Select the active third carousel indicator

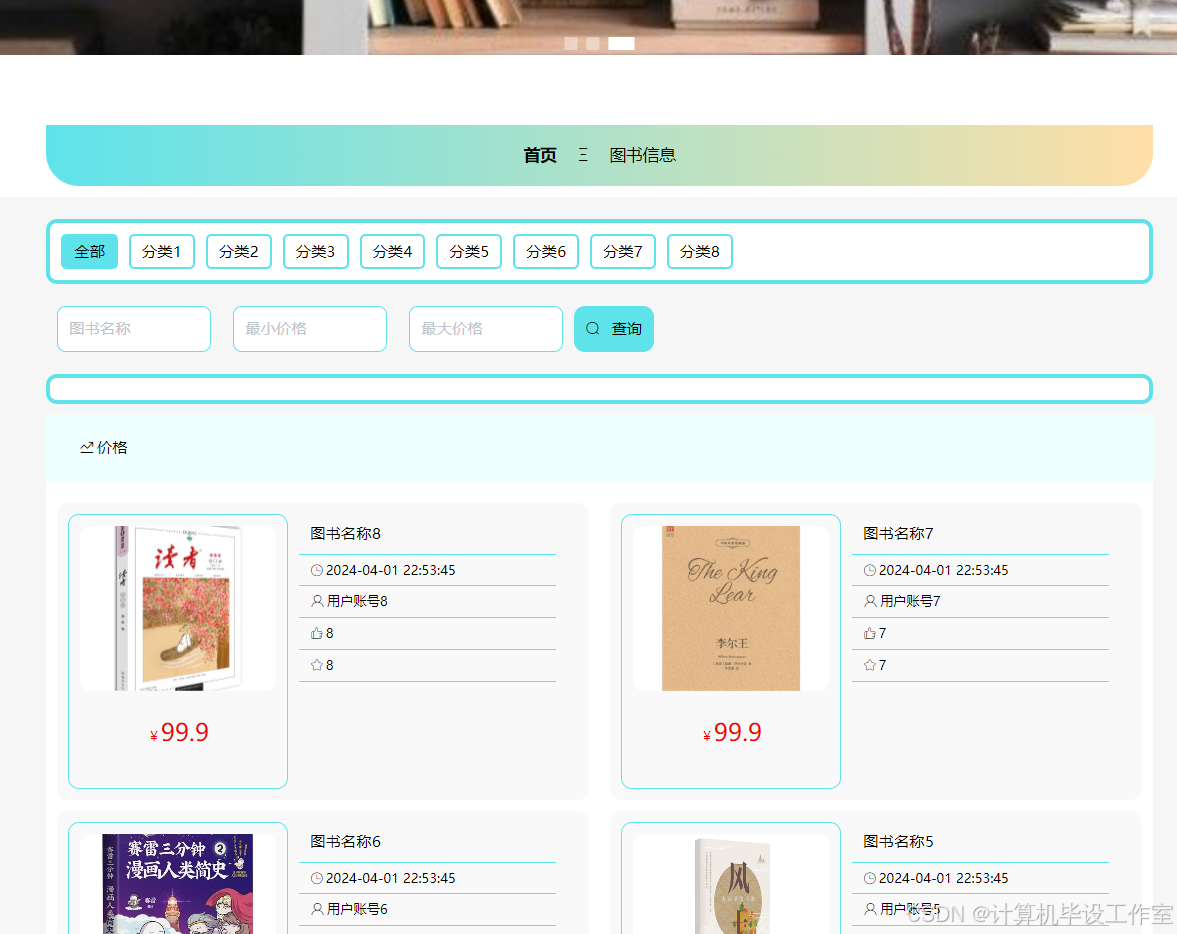coord(621,44)
